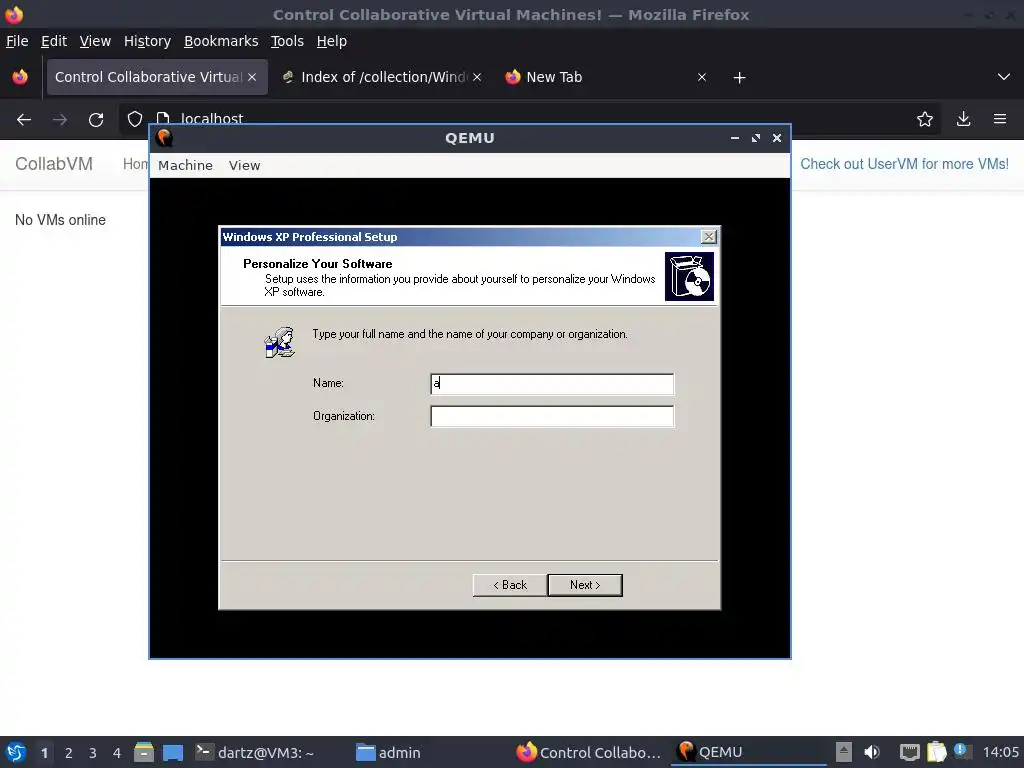The image size is (1024, 768).
Task: Open Firefox File menu
Action: coord(17,41)
